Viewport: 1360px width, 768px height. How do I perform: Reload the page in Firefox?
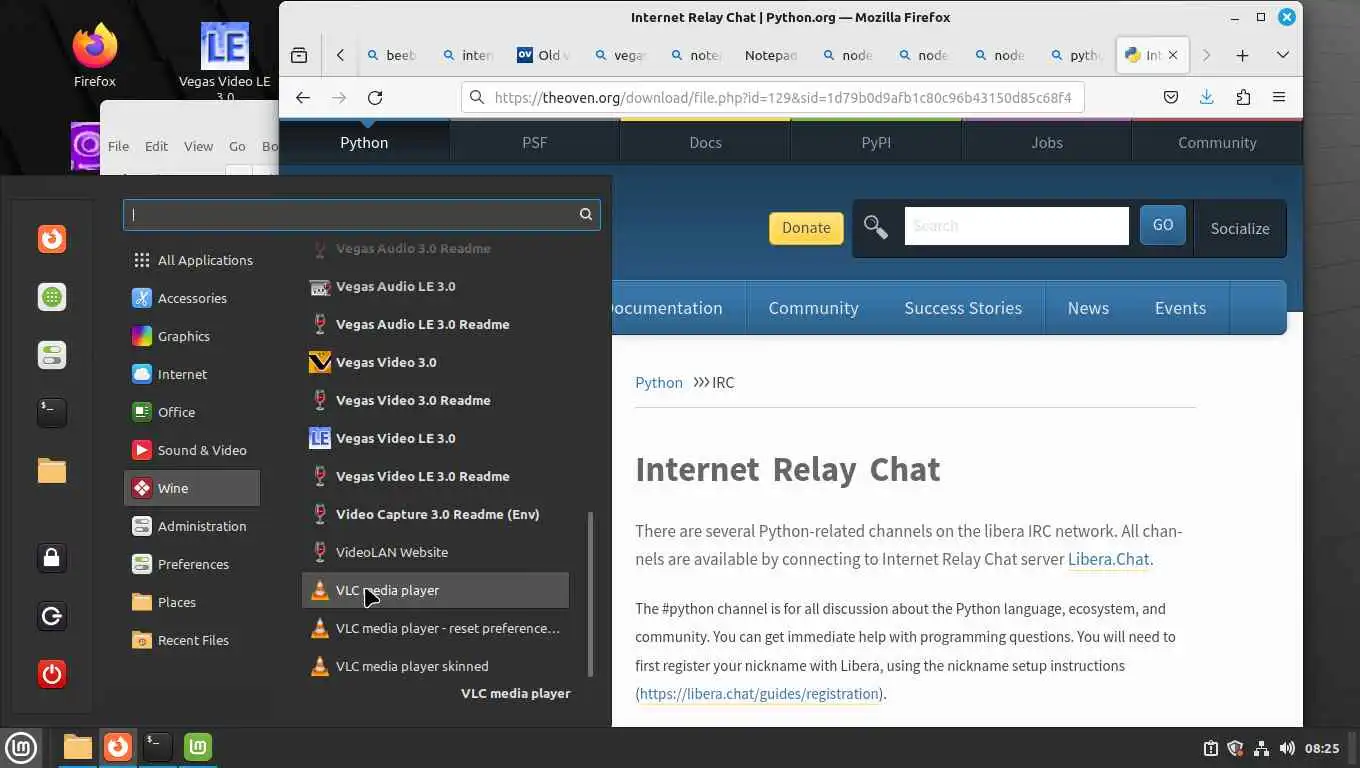[375, 97]
